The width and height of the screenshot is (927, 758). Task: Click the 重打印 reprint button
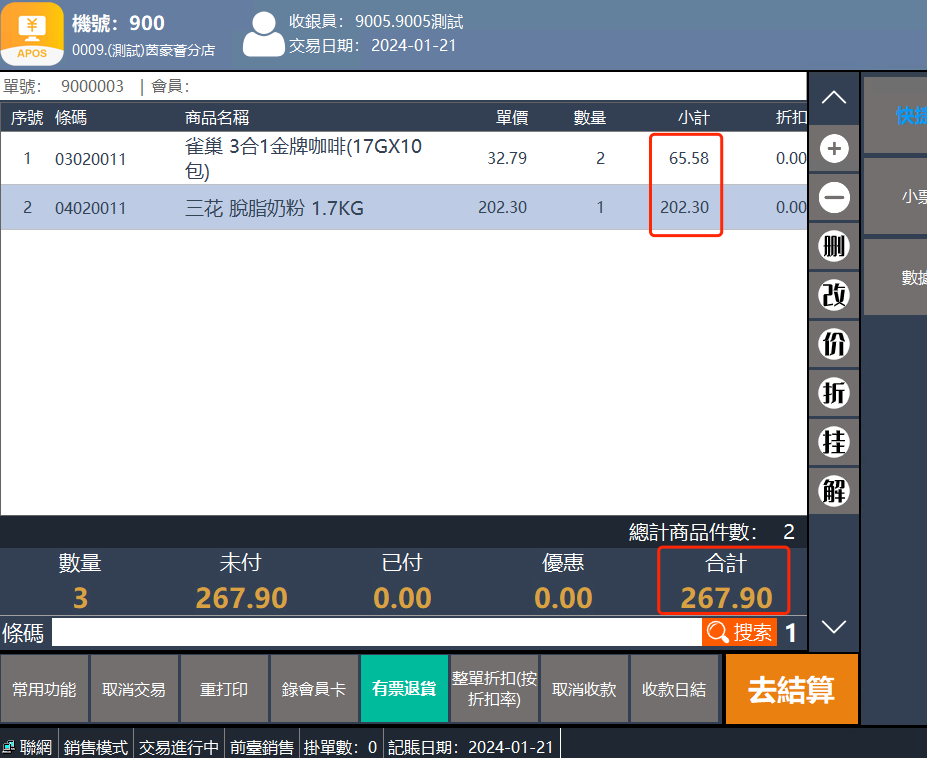224,689
